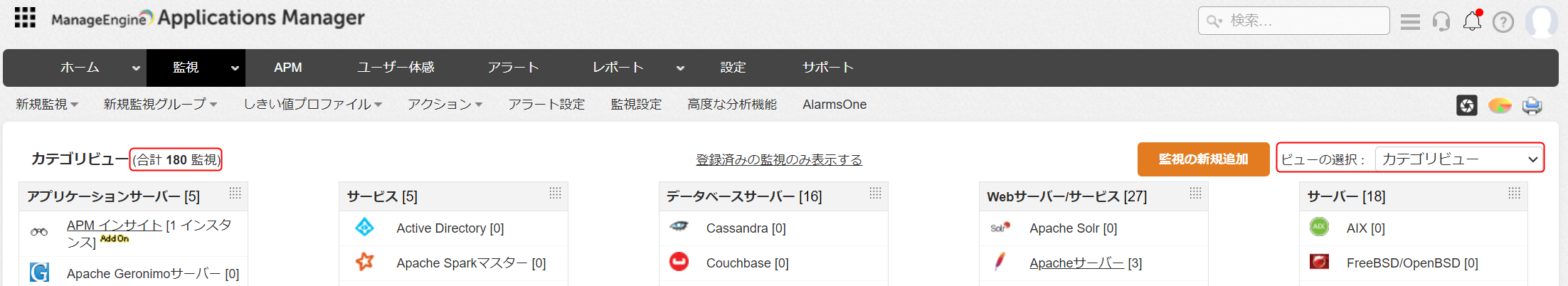Open the ビューの選択 dropdown

pyautogui.click(x=1458, y=159)
